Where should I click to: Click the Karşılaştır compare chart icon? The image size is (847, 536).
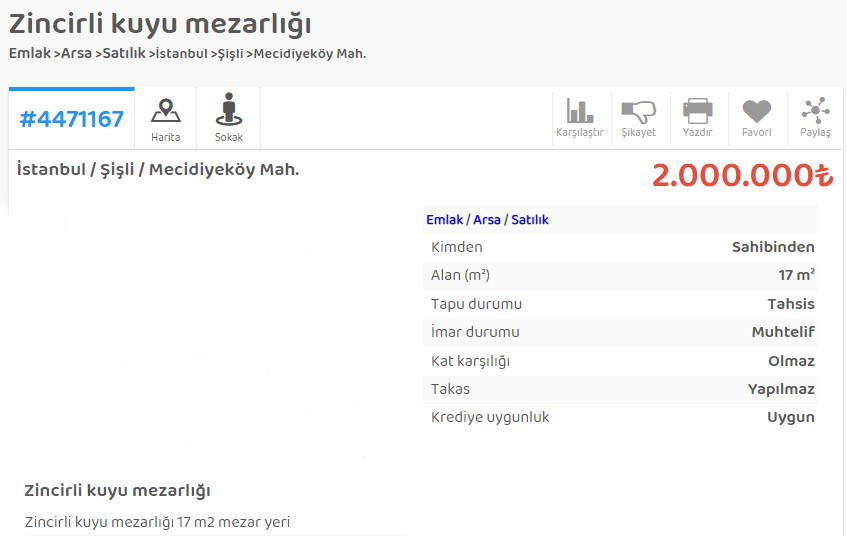tap(579, 118)
